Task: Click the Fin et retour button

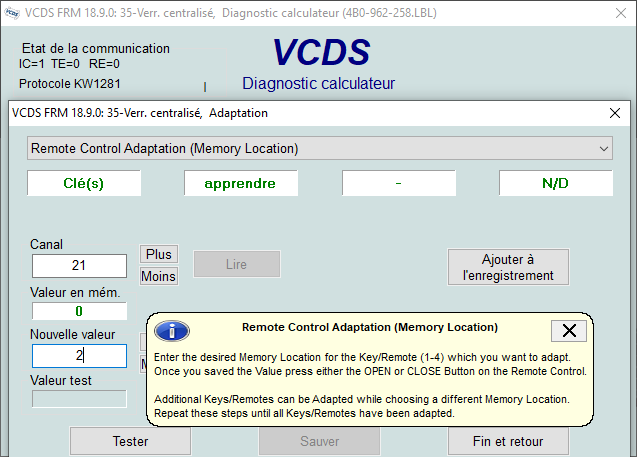Action: 508,441
